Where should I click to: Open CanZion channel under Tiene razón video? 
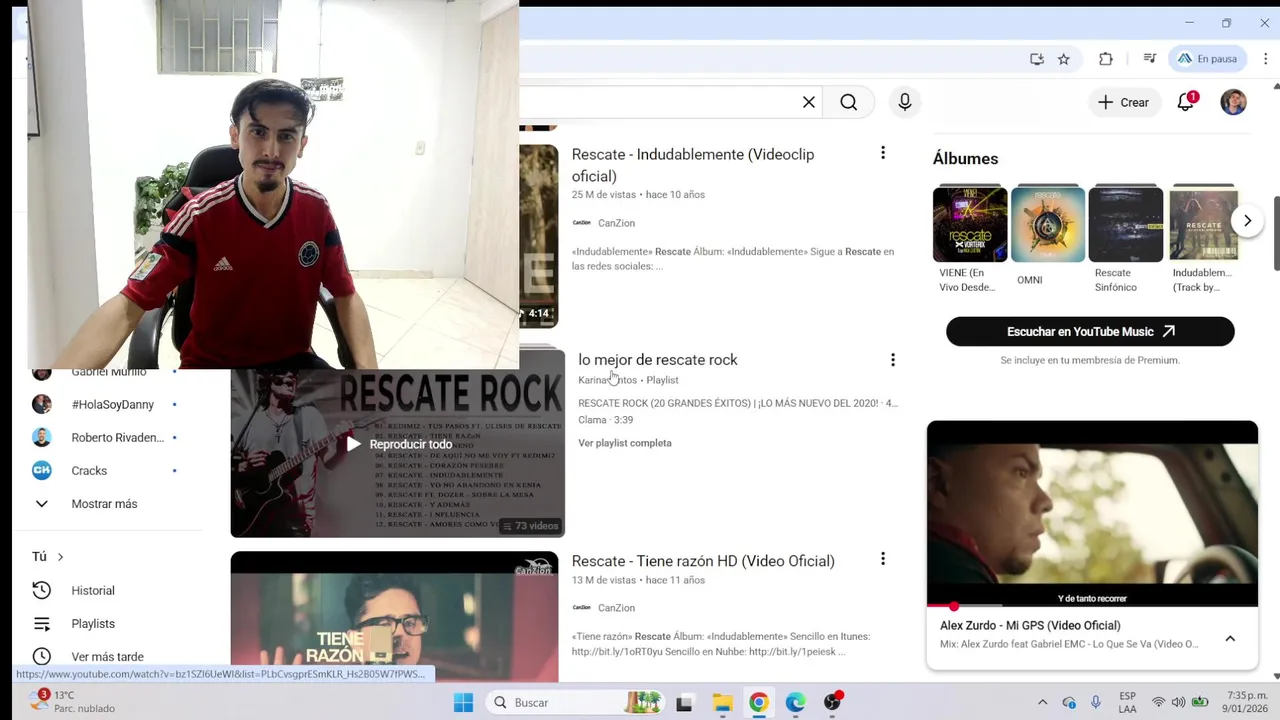616,608
